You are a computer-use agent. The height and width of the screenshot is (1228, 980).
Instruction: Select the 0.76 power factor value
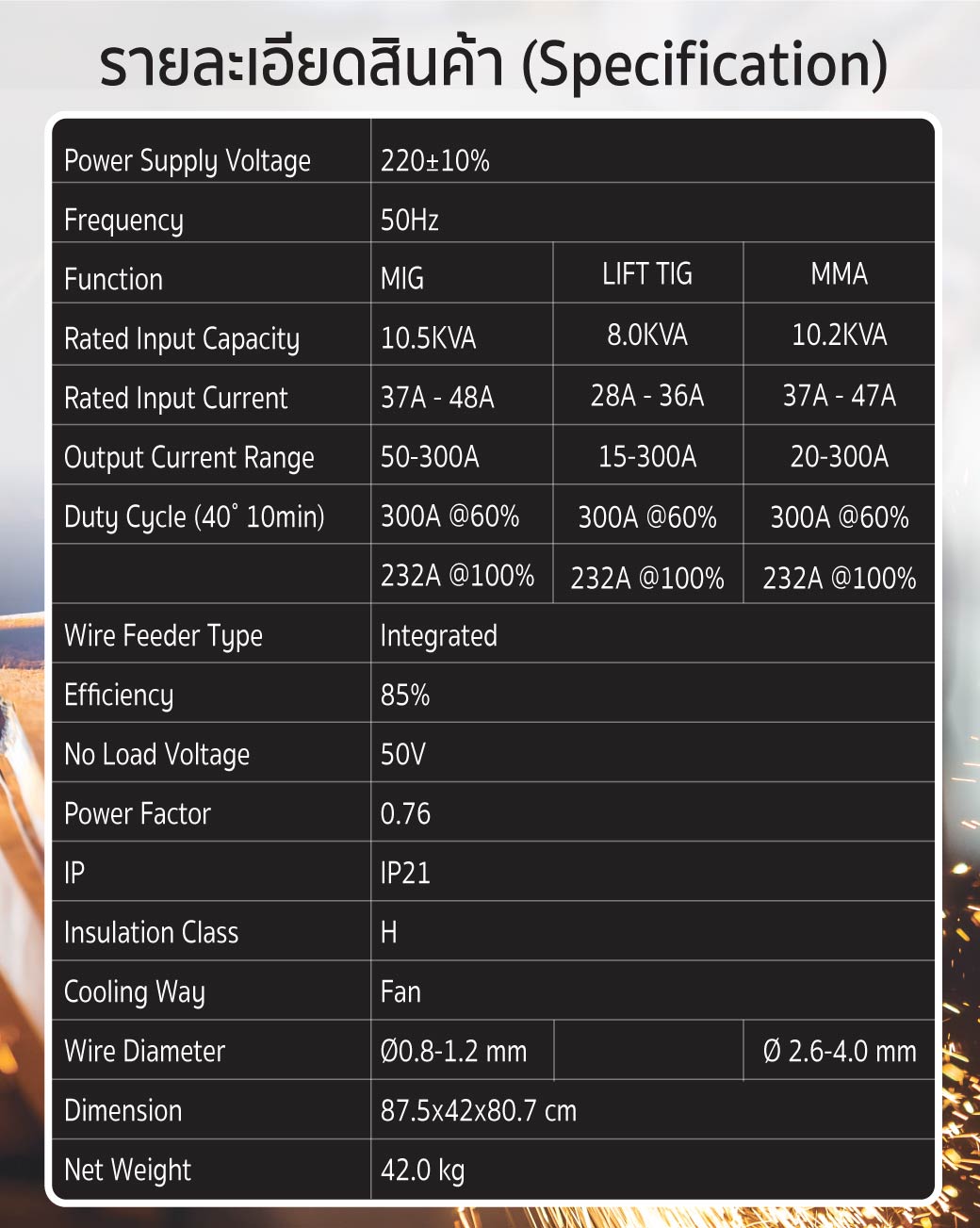pyautogui.click(x=405, y=814)
